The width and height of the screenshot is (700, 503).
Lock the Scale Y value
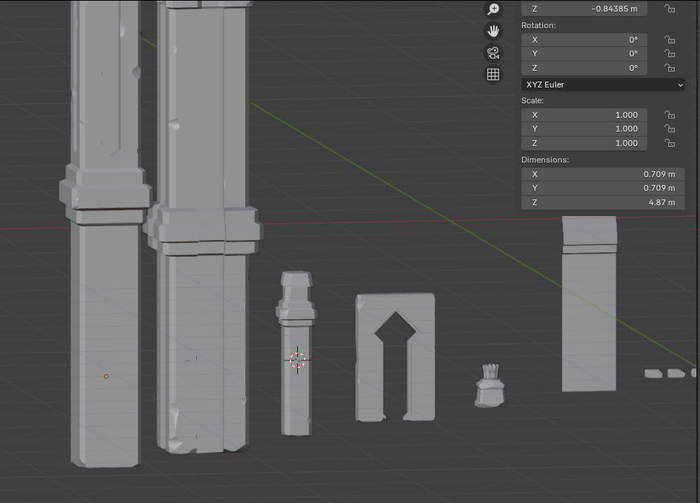[669, 129]
